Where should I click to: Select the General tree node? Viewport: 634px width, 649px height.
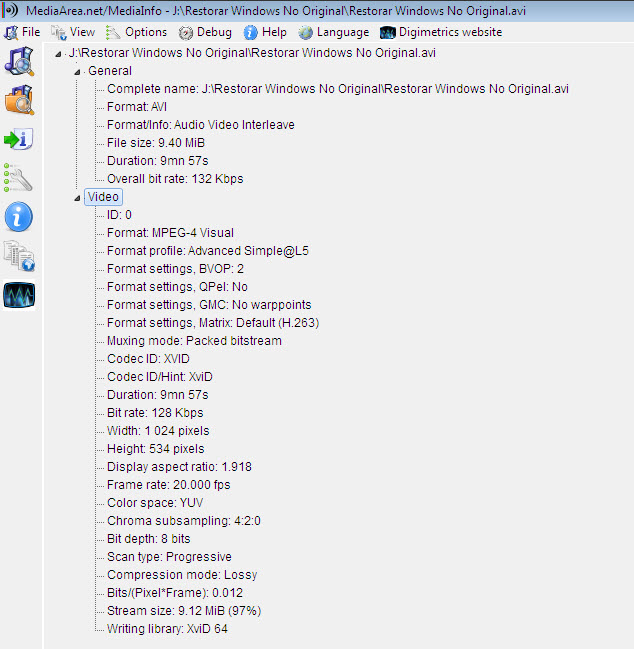110,71
